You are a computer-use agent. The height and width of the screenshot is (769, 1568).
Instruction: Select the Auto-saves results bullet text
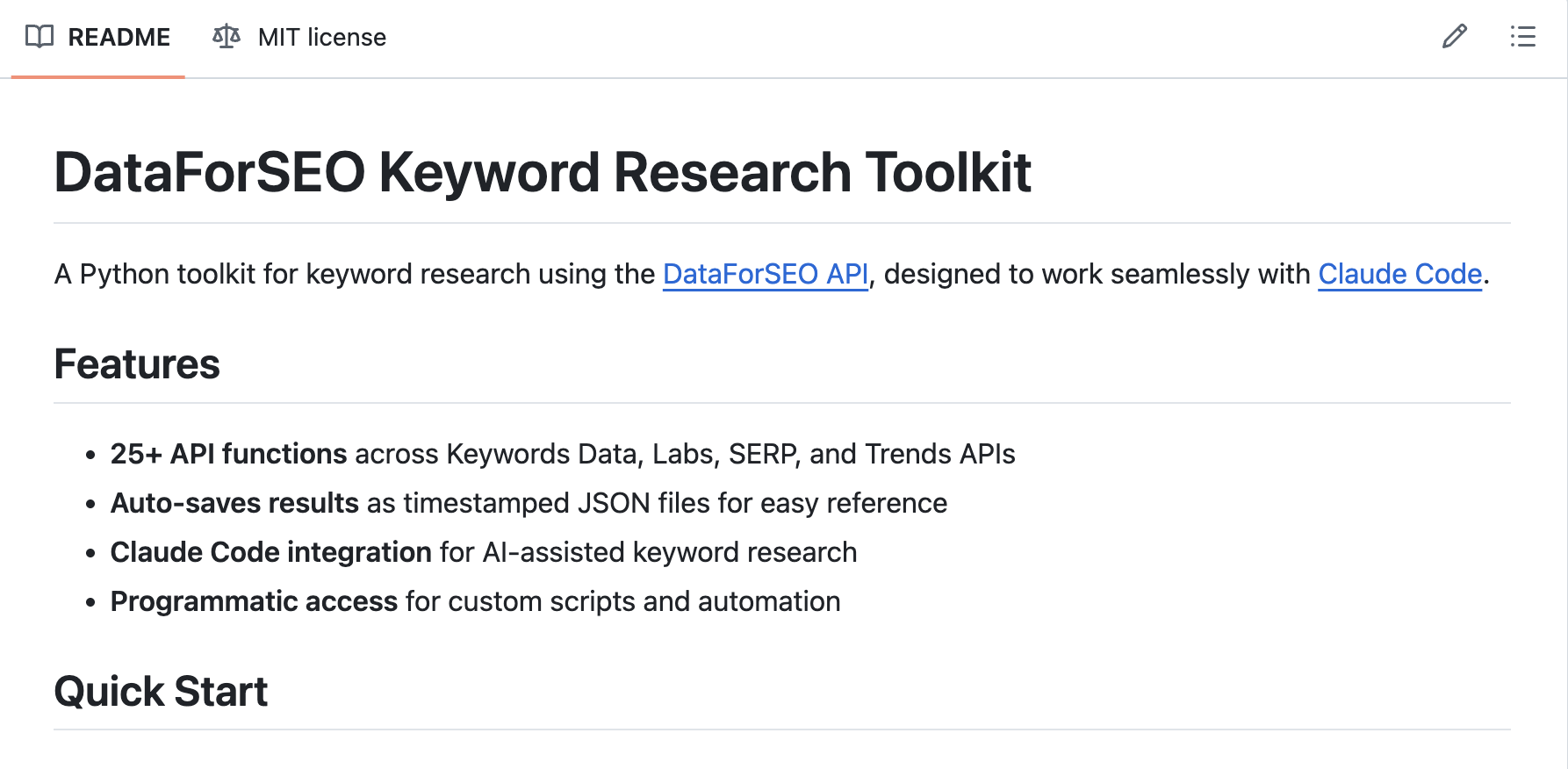[529, 503]
